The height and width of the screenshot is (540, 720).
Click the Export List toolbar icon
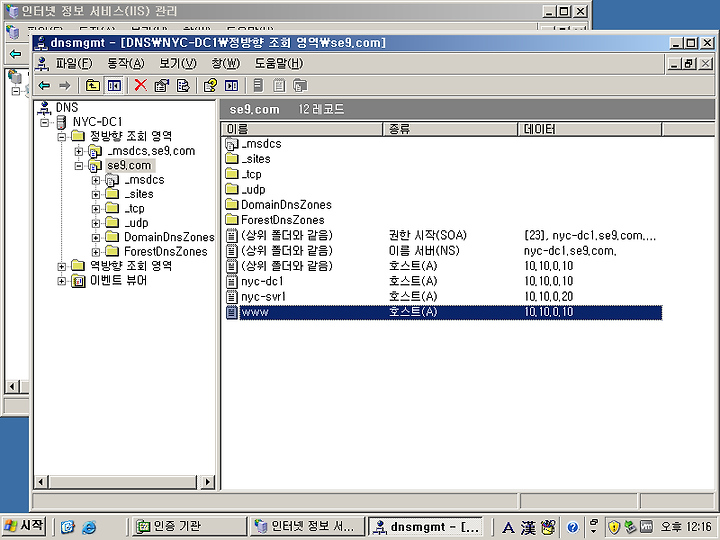[x=183, y=85]
